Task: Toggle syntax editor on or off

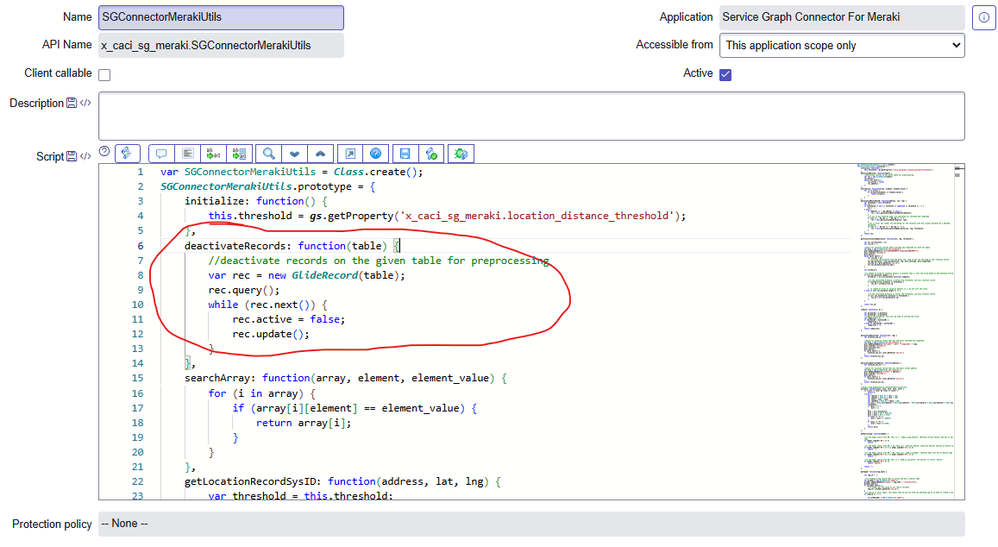Action: [x=127, y=153]
